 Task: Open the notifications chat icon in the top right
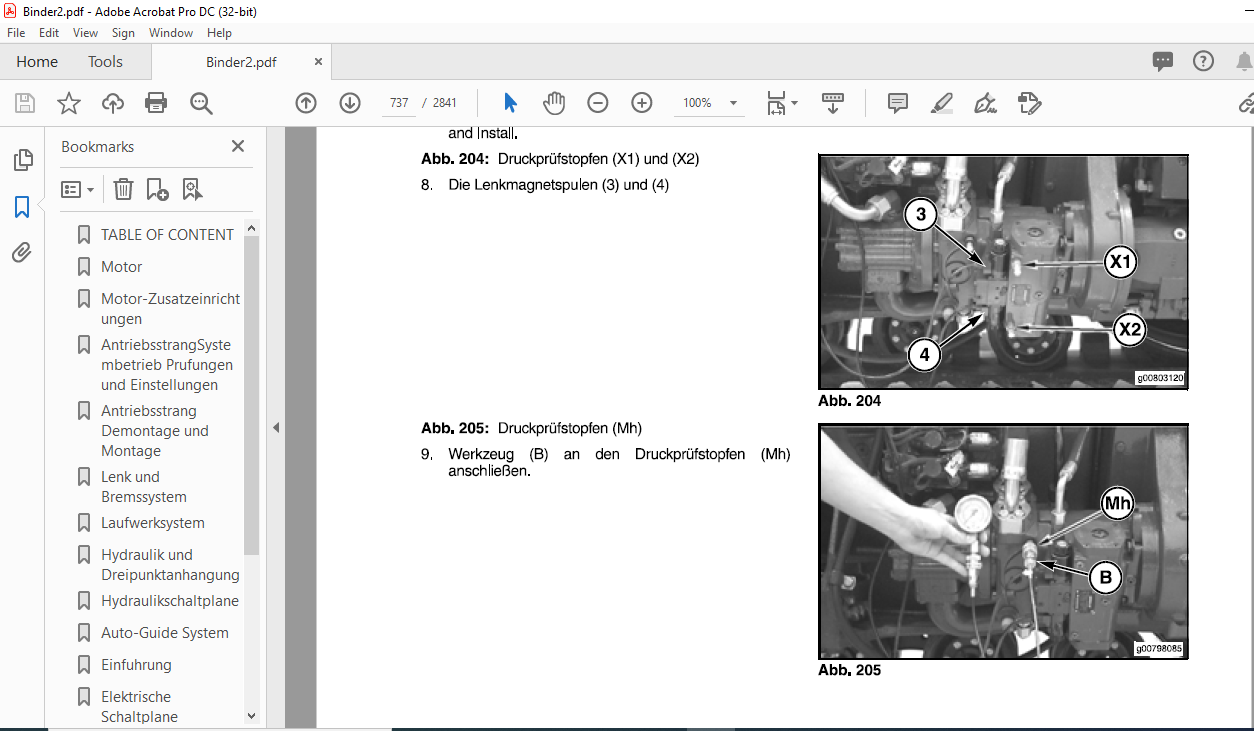point(1163,61)
